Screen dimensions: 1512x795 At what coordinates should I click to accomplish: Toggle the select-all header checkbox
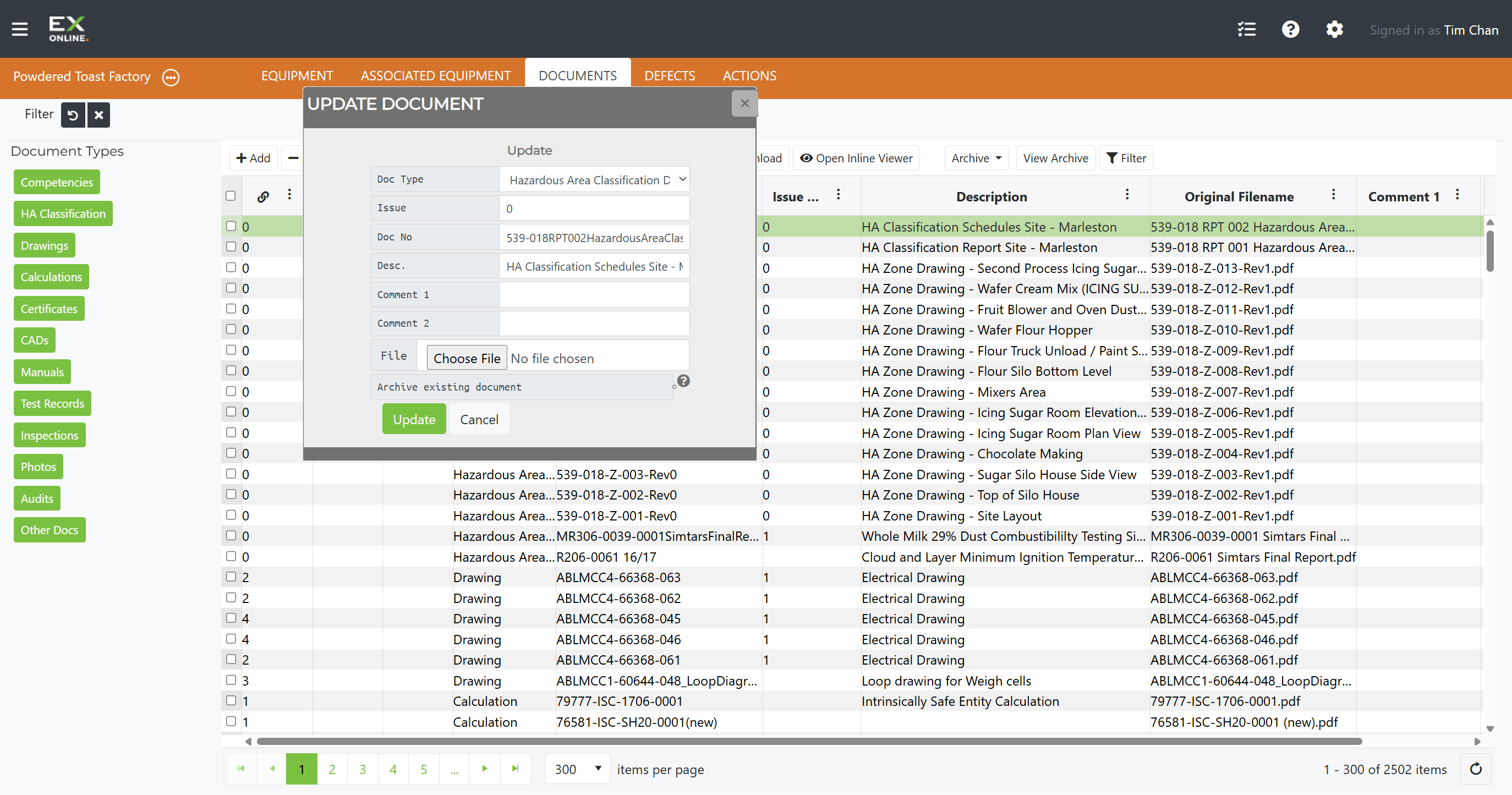231,196
